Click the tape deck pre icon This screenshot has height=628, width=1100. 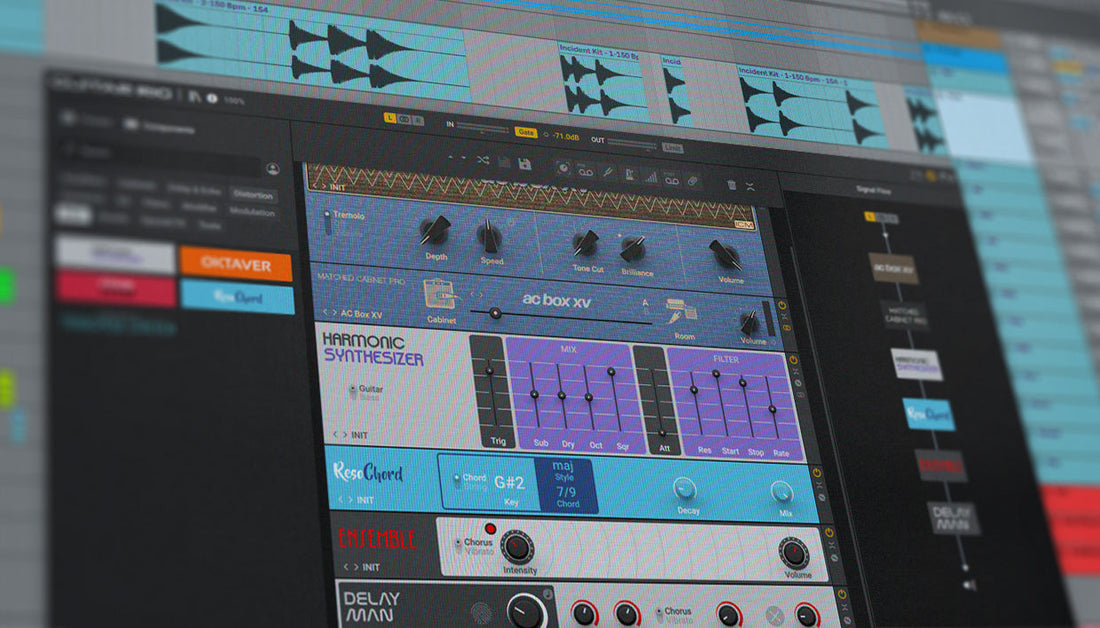(585, 171)
